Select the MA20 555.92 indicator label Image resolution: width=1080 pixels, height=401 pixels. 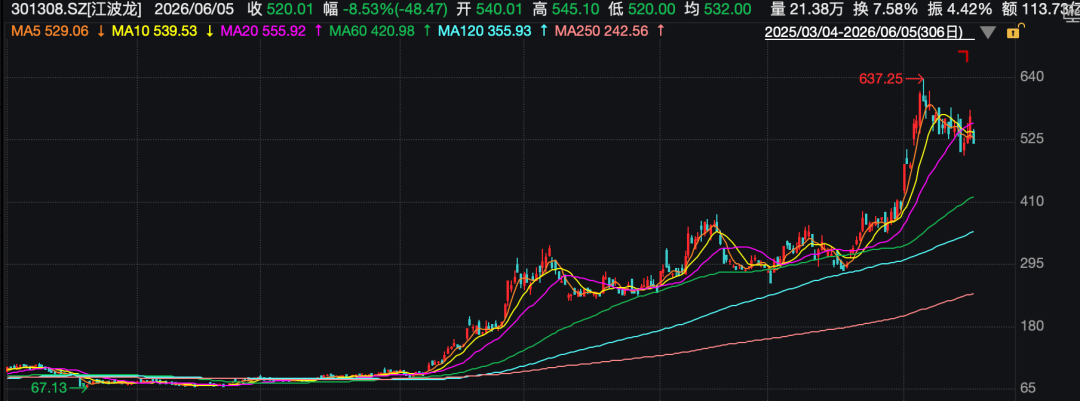(261, 31)
